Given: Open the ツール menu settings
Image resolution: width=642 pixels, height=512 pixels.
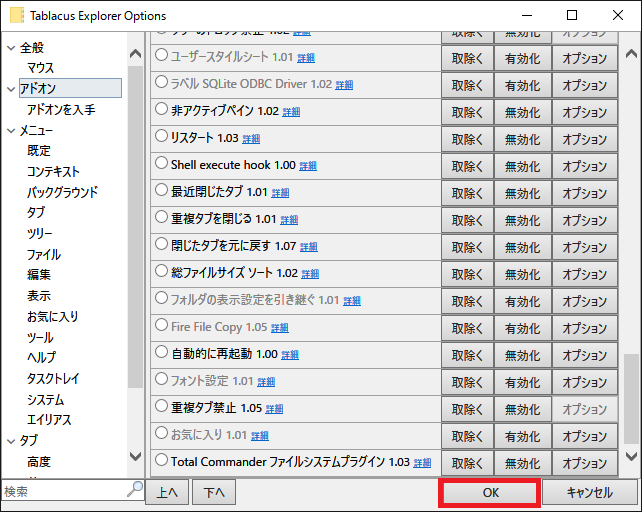Looking at the screenshot, I should (40, 337).
